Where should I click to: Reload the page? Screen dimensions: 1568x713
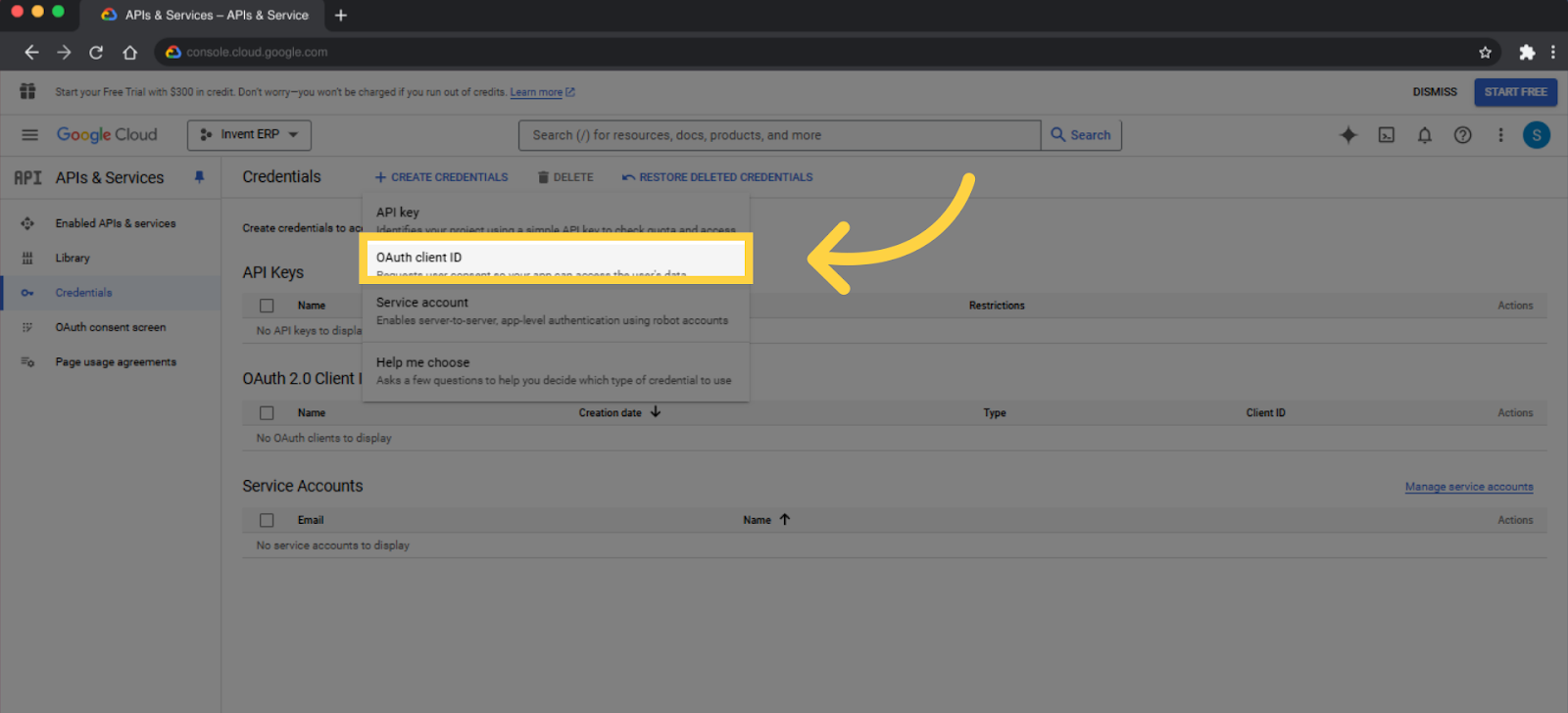(x=96, y=52)
